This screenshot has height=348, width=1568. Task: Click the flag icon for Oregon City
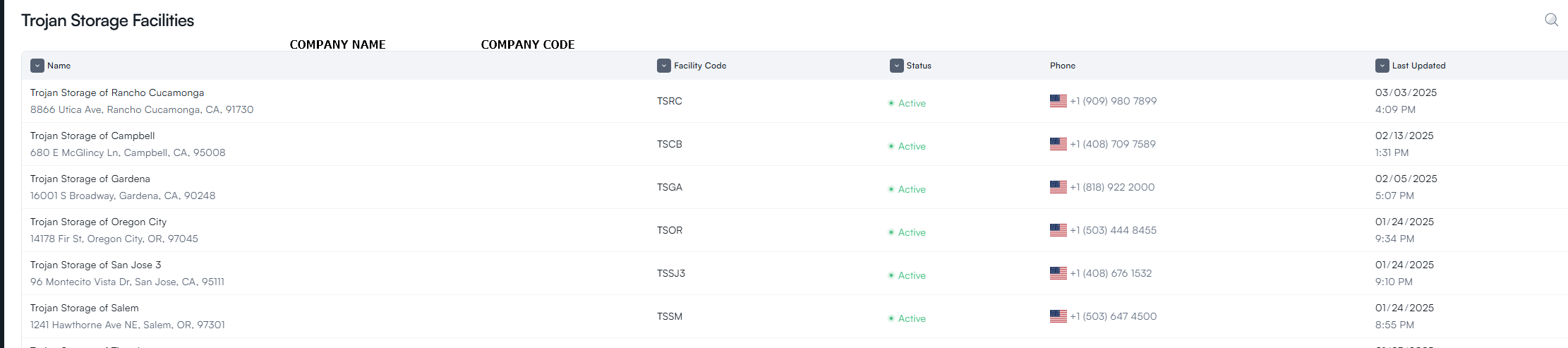tap(1058, 230)
